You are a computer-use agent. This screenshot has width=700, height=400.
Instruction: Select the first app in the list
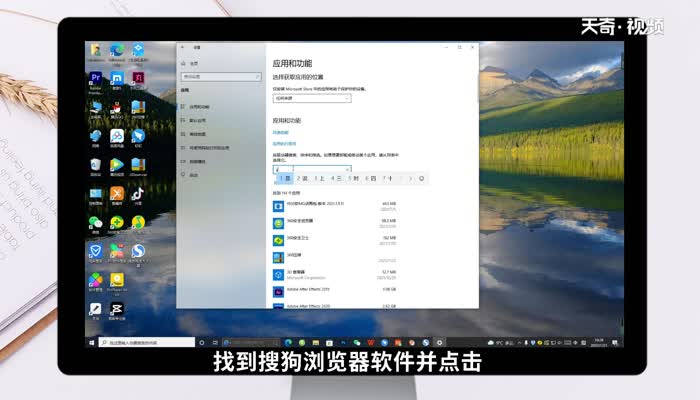click(335, 206)
